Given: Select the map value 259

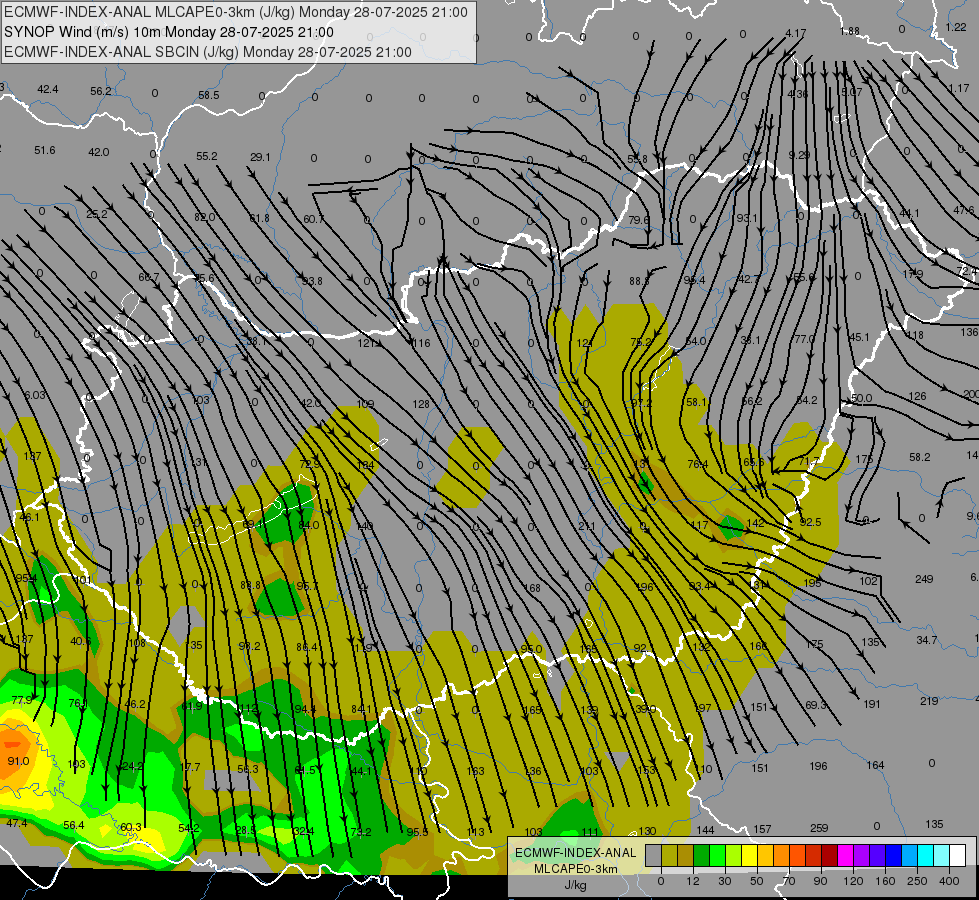Looking at the screenshot, I should point(819,828).
